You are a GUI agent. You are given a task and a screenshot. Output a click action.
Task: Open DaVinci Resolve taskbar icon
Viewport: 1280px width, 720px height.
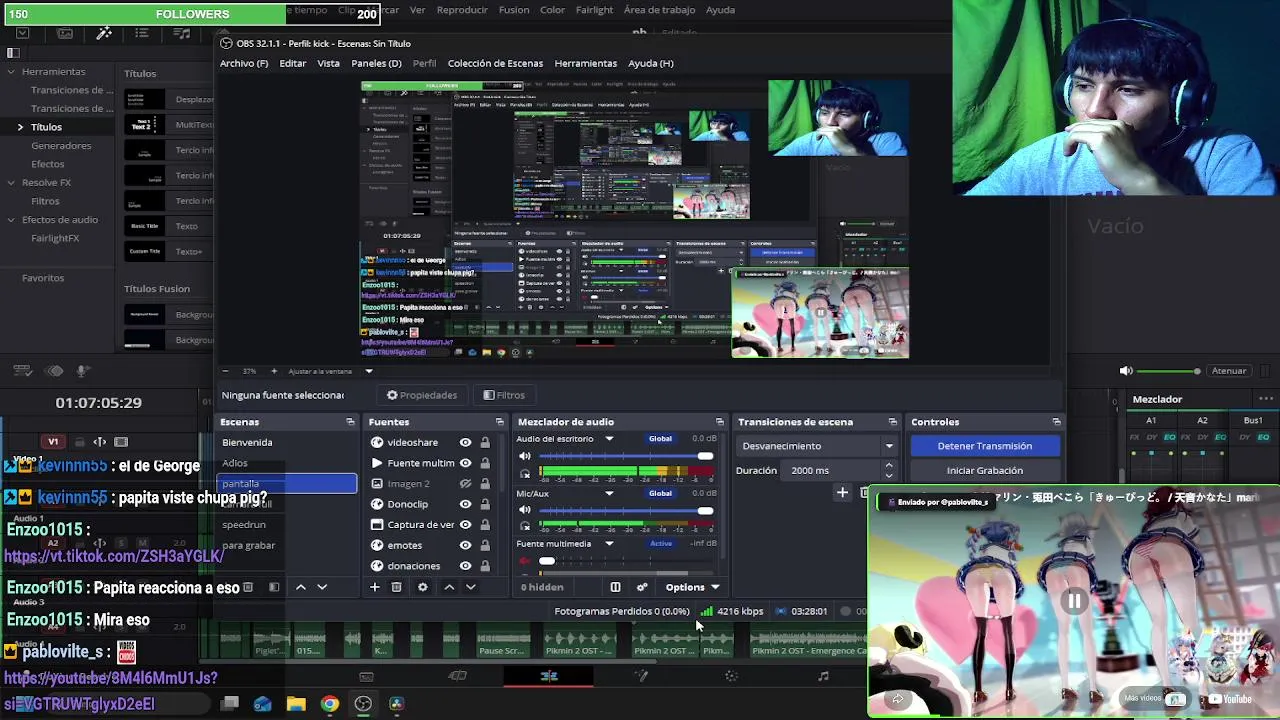397,704
